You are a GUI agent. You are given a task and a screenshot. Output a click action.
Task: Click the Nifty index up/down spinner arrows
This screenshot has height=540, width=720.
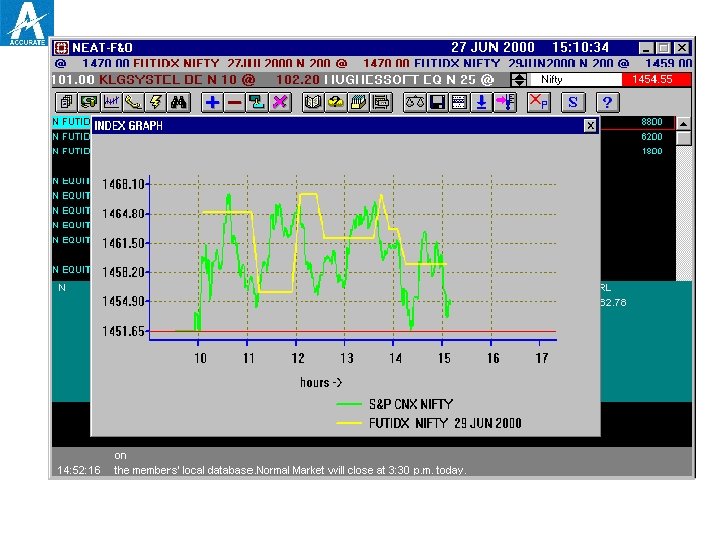coord(519,80)
